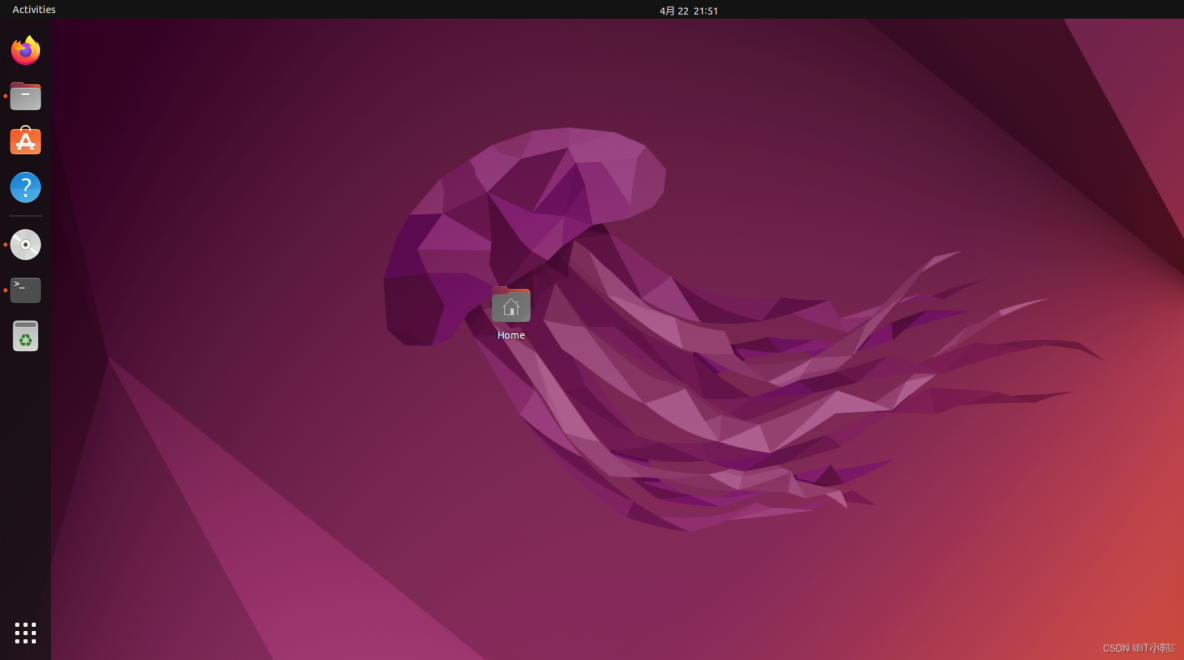Select the Home folder desktop icon
The width and height of the screenshot is (1184, 660).
[511, 304]
